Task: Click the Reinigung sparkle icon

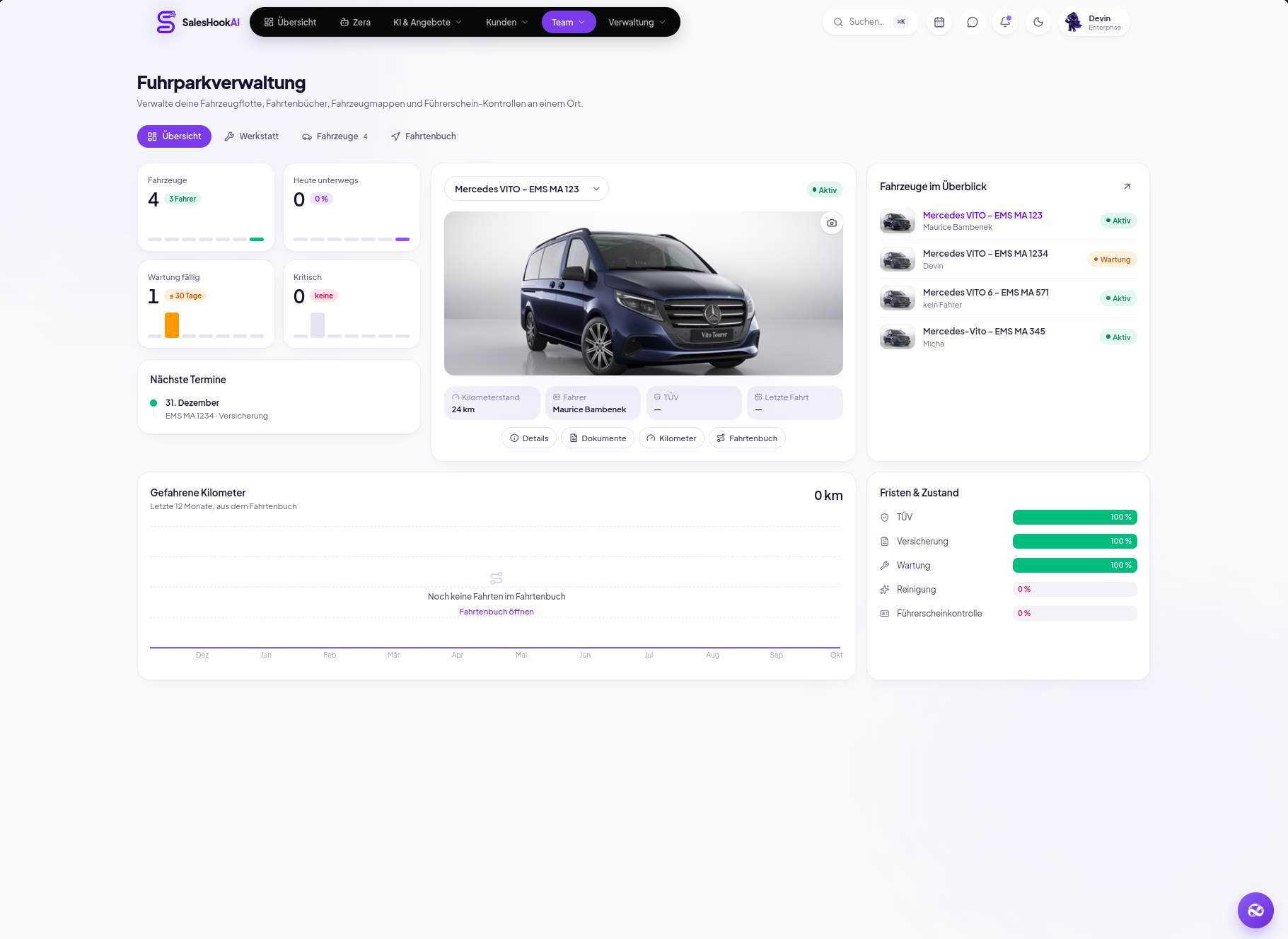Action: pos(884,590)
